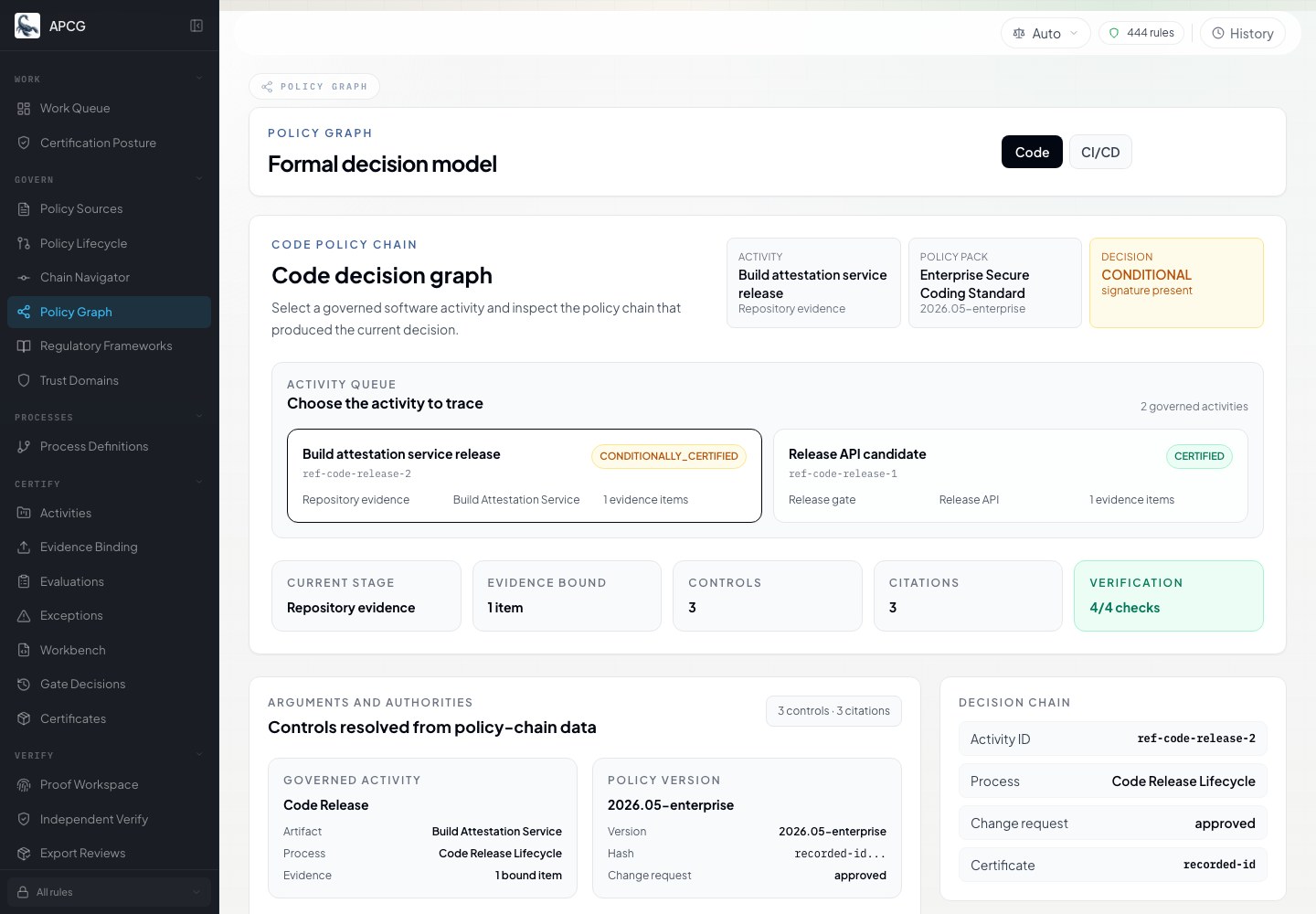Collapse the WORK section chevron
Image resolution: width=1316 pixels, height=914 pixels.
199,79
